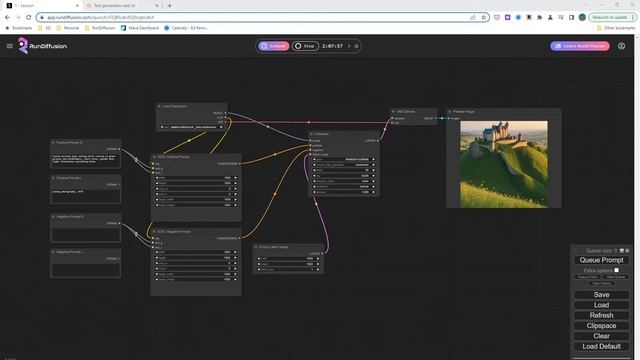Collapse the Empty Latent Image node dot

(256, 247)
